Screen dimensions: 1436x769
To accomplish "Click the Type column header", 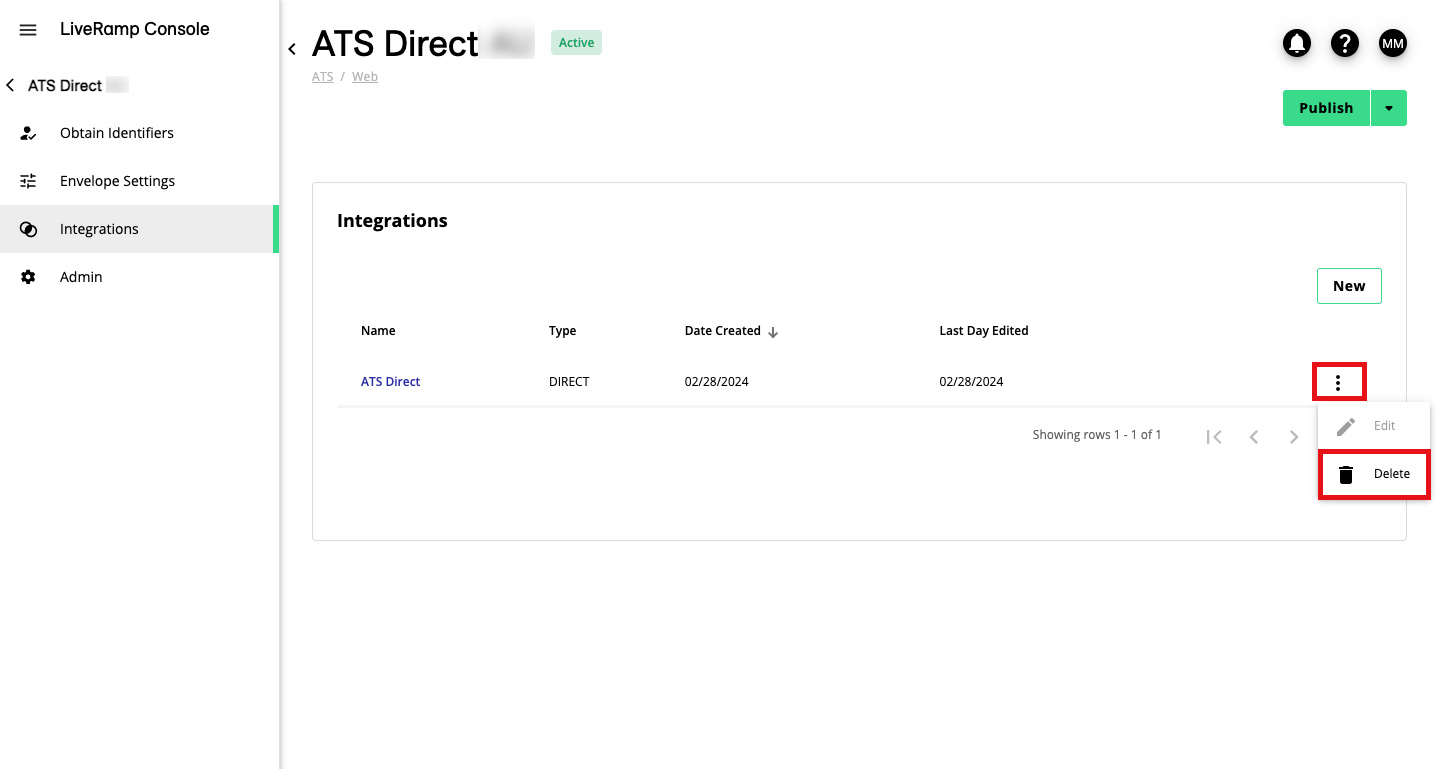I will pos(562,331).
